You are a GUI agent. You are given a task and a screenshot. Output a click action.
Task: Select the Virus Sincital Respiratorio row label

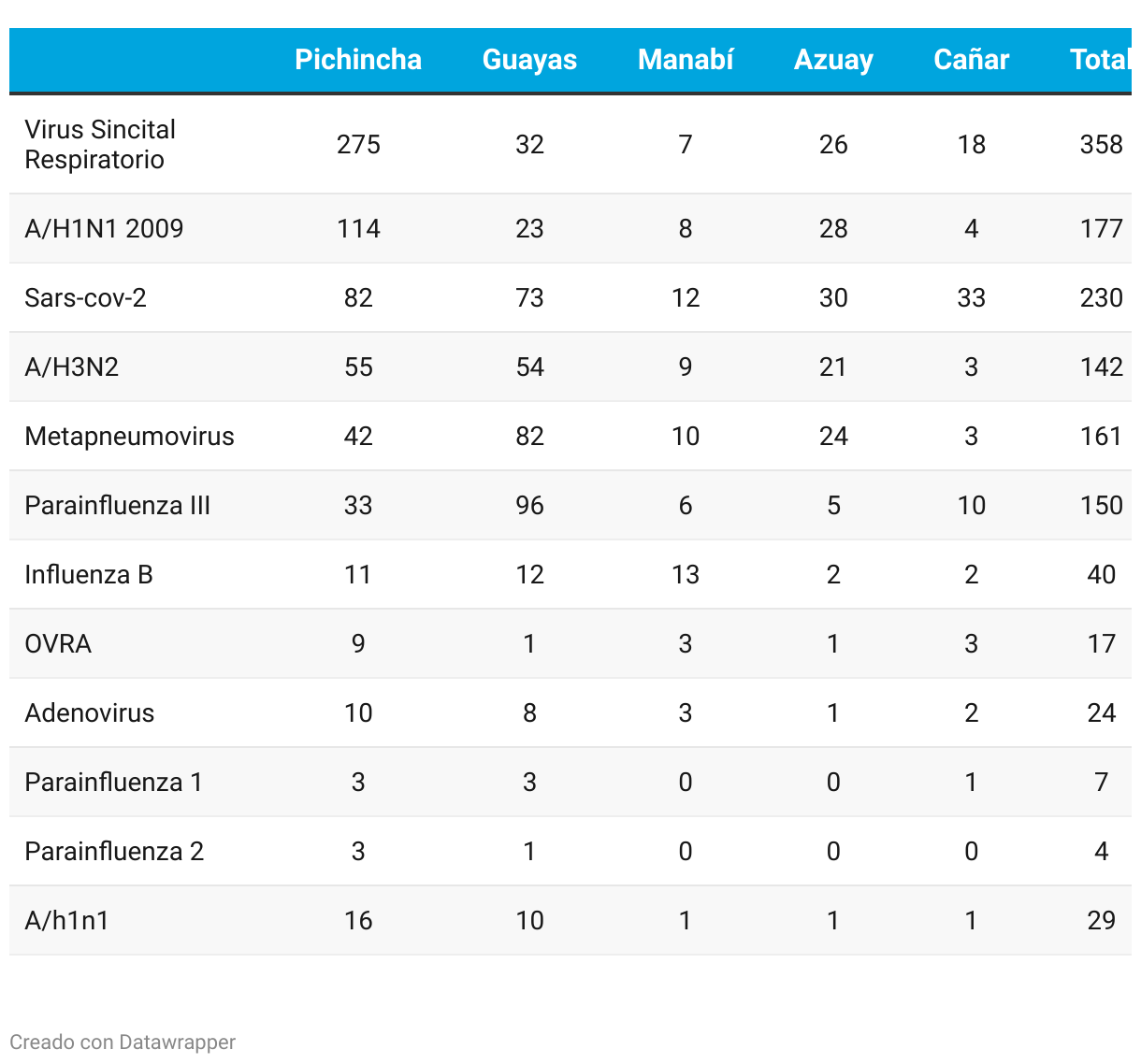(100, 144)
